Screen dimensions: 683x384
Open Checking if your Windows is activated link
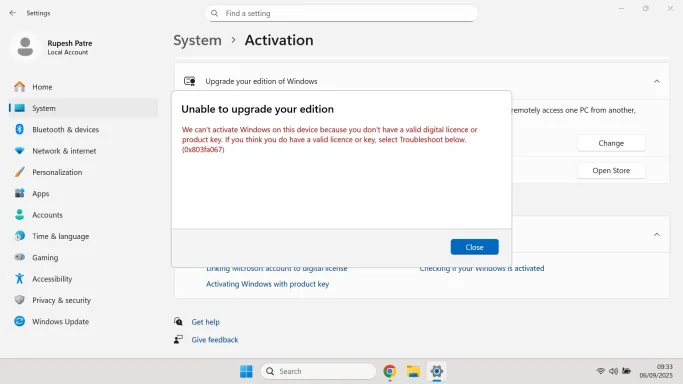(482, 269)
